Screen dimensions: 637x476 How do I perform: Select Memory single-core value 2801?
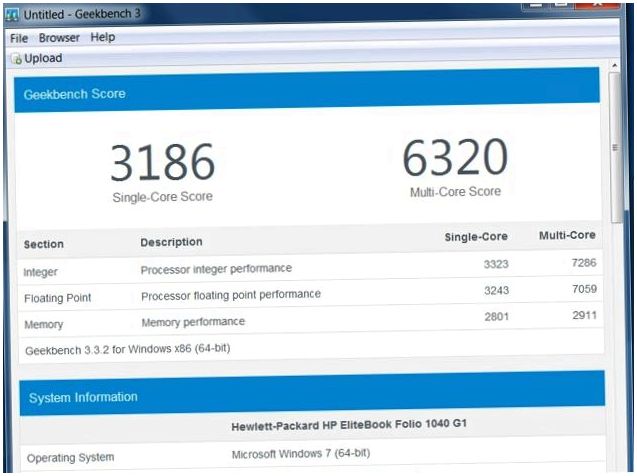(496, 316)
